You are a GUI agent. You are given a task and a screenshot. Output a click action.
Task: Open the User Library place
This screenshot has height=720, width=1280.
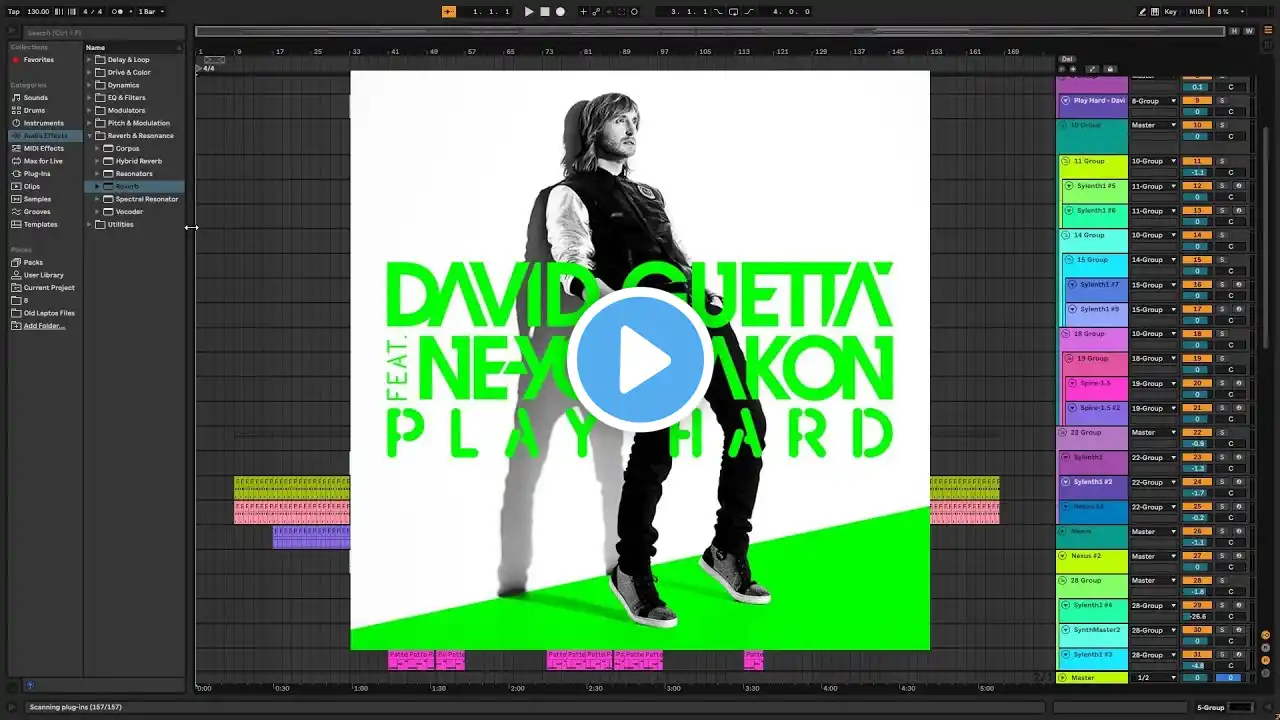tap(43, 275)
